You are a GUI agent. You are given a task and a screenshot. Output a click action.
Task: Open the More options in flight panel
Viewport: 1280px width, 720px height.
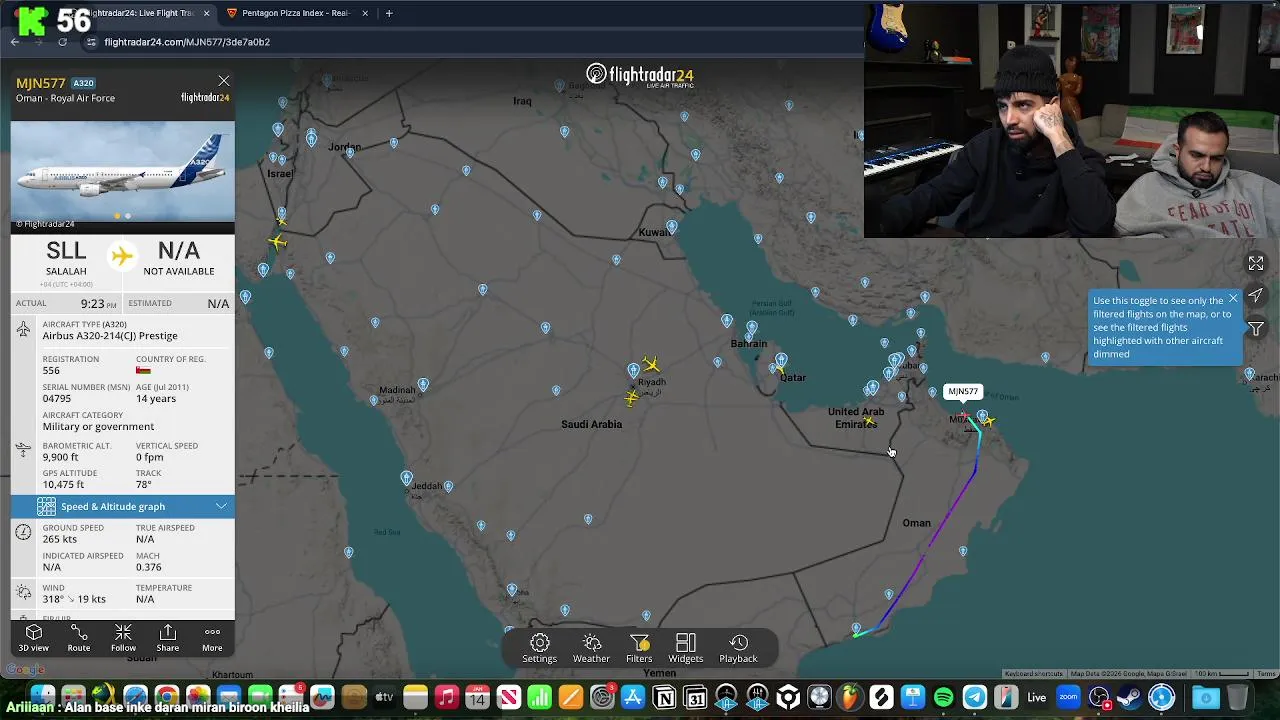[x=212, y=638]
